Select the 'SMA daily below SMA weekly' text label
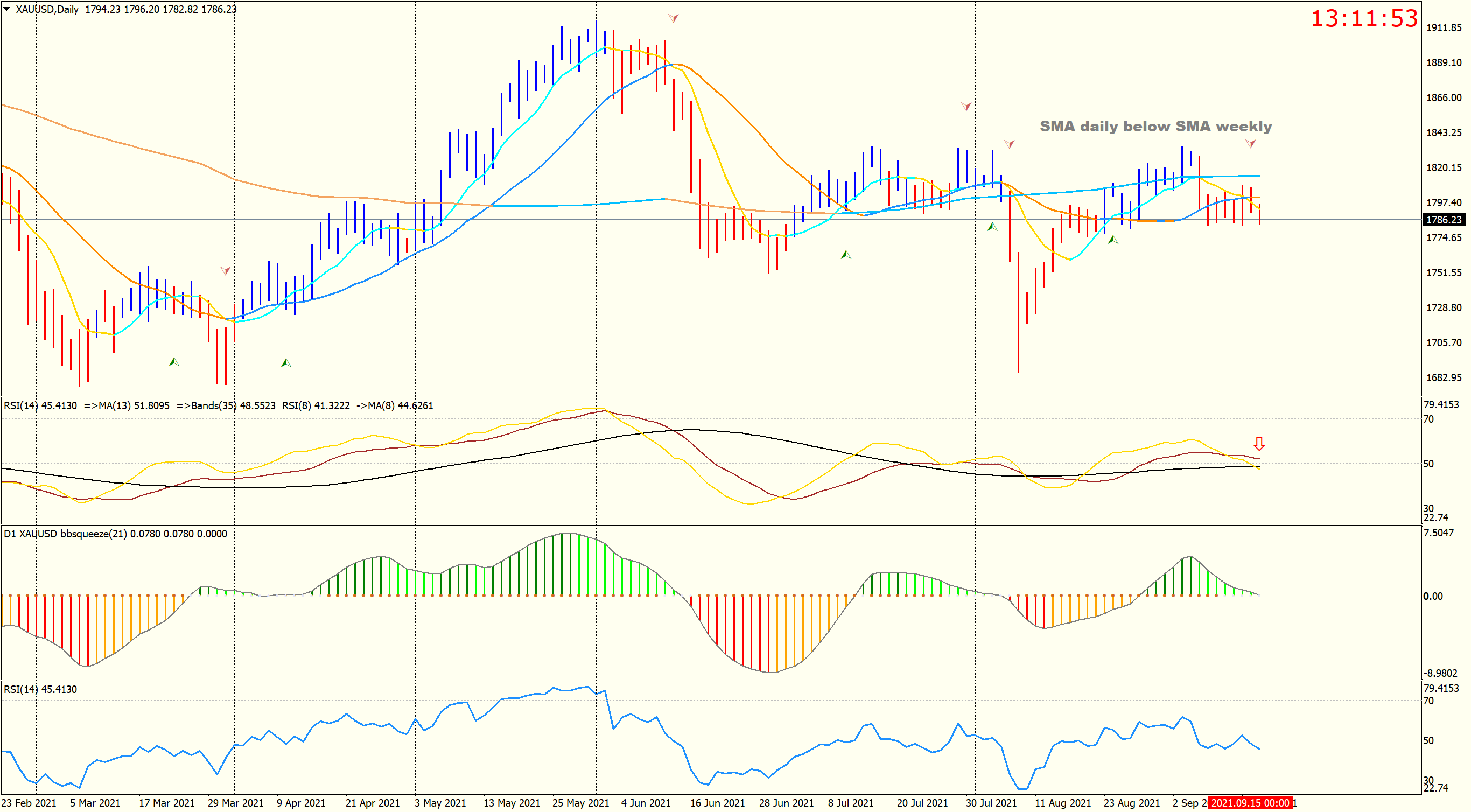The width and height of the screenshot is (1471, 812). [1155, 126]
